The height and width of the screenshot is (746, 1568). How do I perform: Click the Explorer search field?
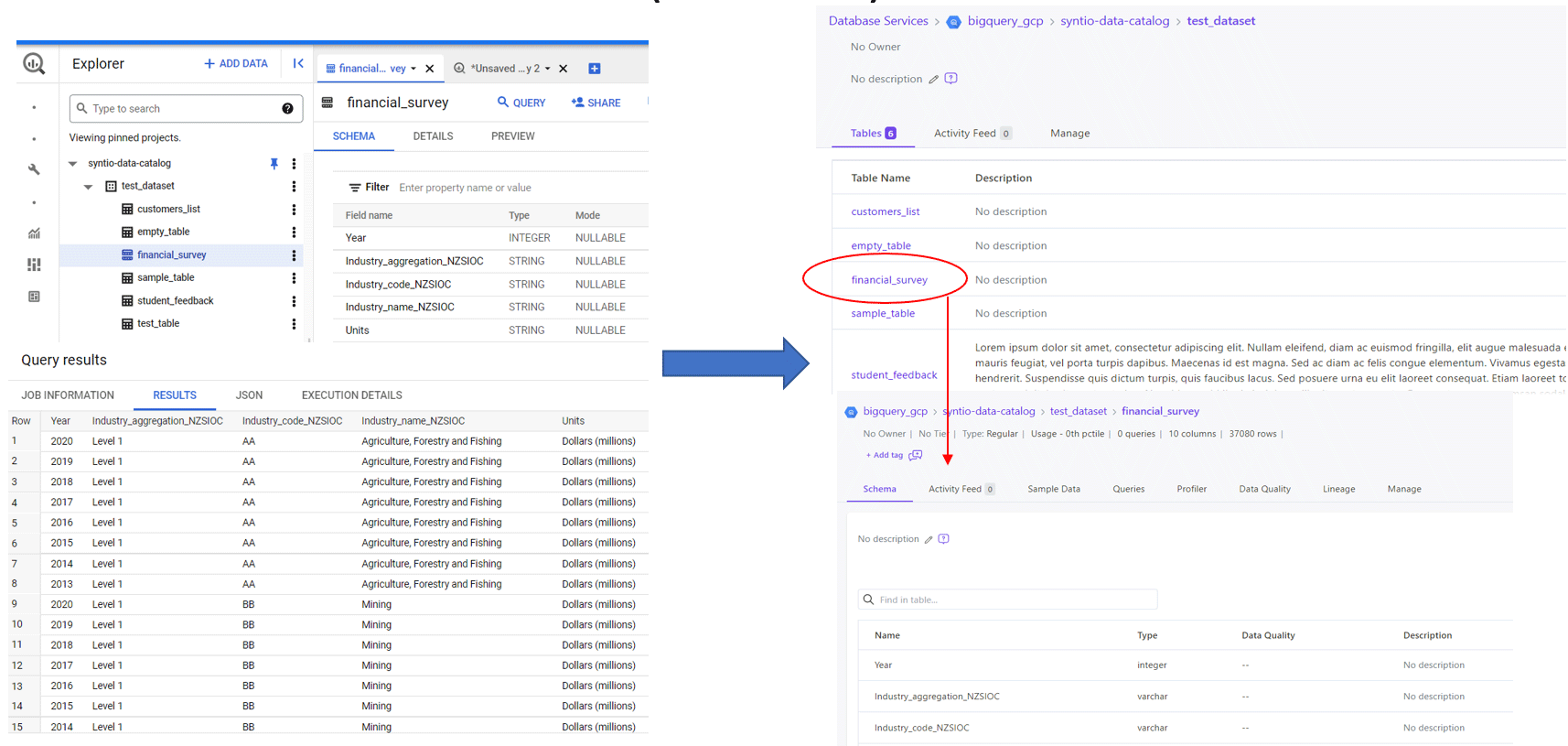point(186,109)
